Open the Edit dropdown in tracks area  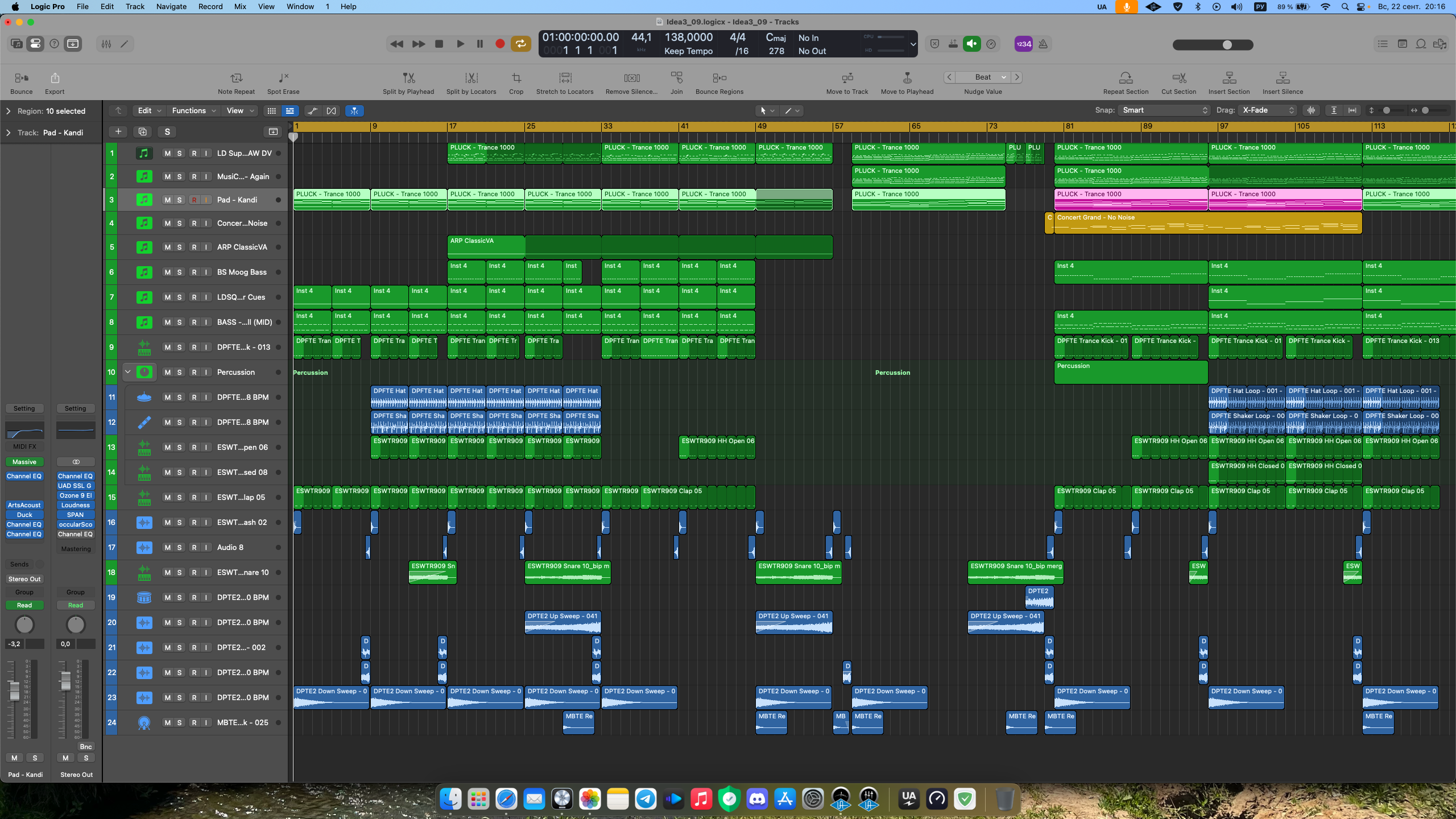click(150, 111)
